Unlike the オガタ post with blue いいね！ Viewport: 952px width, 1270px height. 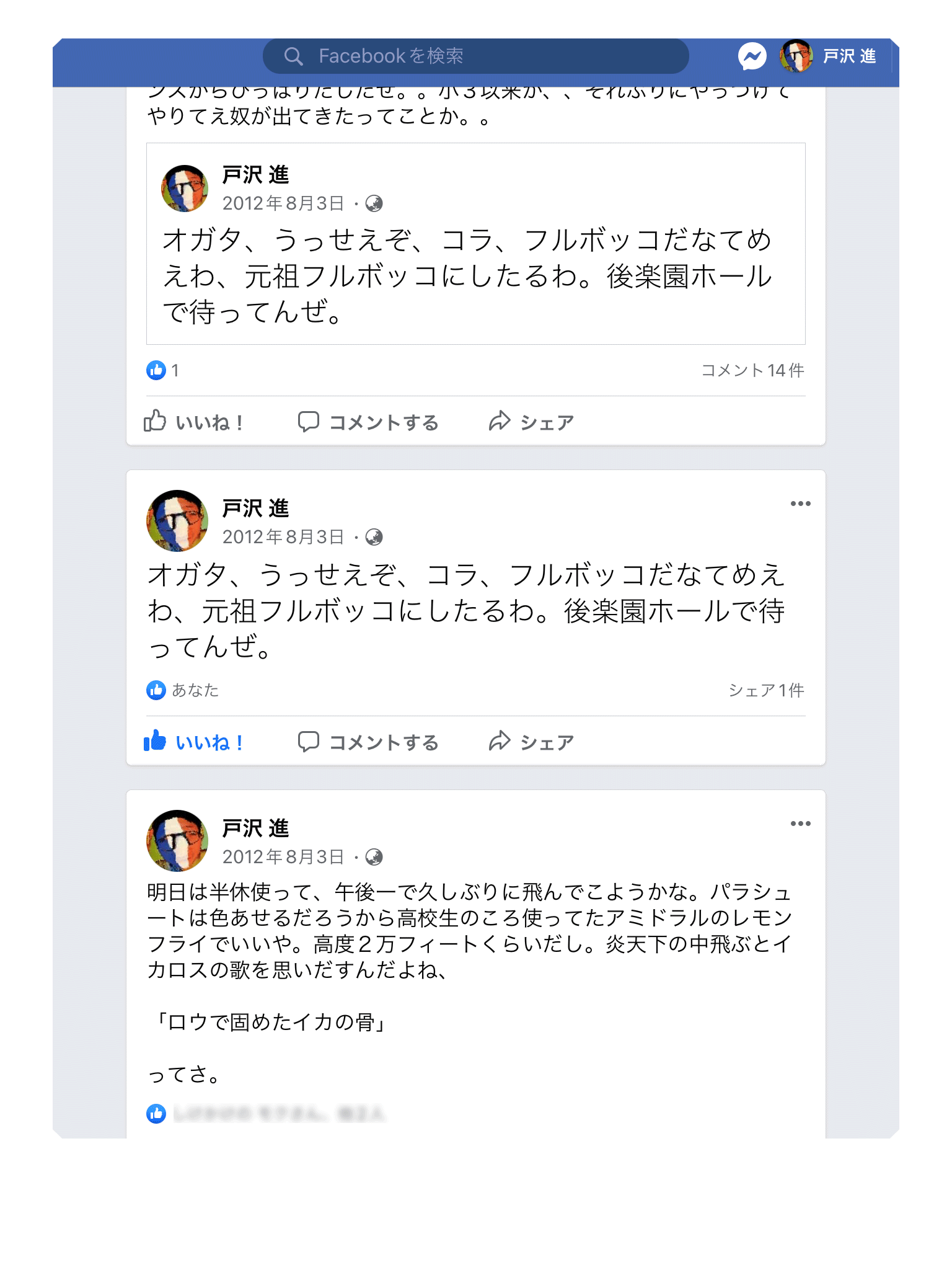pyautogui.click(x=193, y=742)
